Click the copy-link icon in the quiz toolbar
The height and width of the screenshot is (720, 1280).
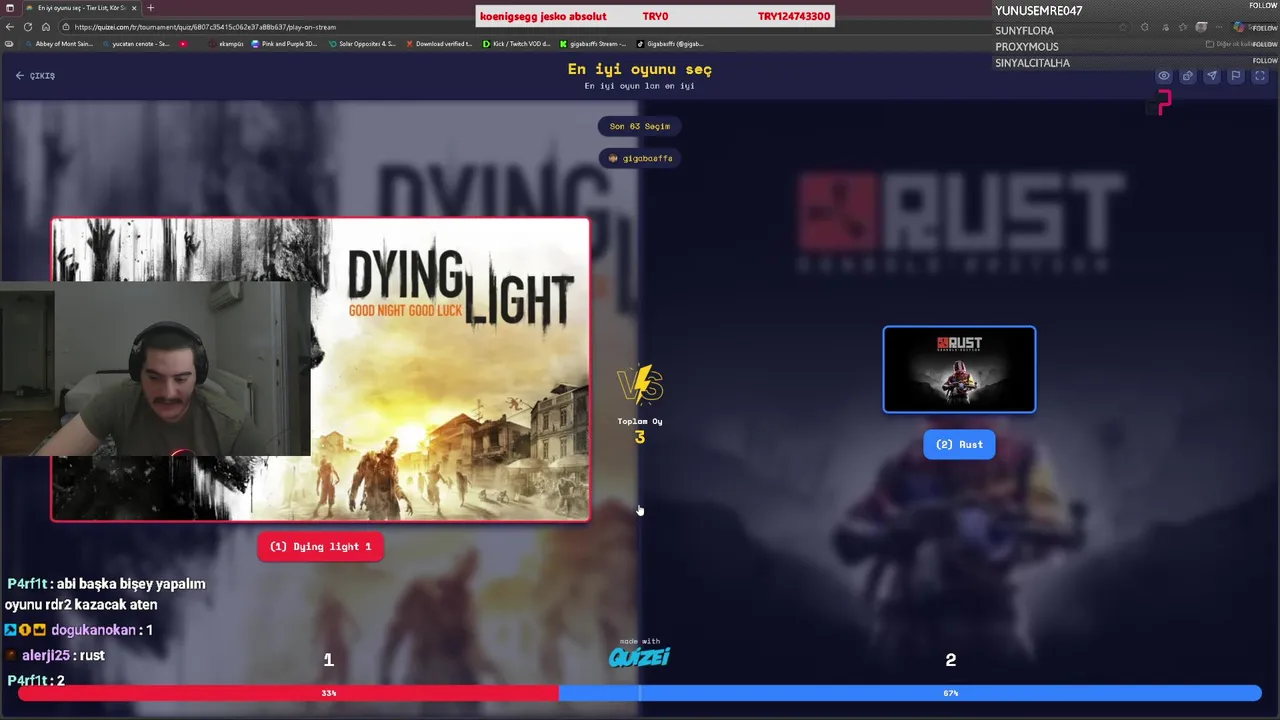click(x=1188, y=76)
